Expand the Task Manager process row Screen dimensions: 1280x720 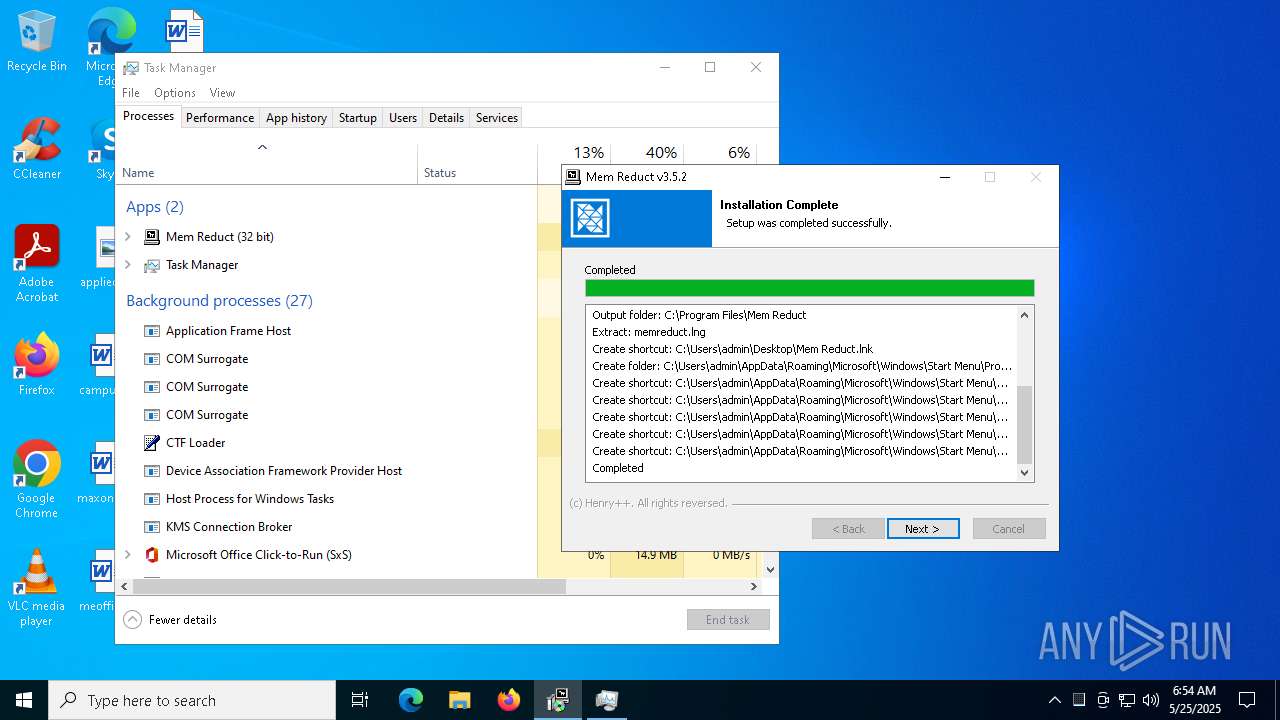[127, 265]
